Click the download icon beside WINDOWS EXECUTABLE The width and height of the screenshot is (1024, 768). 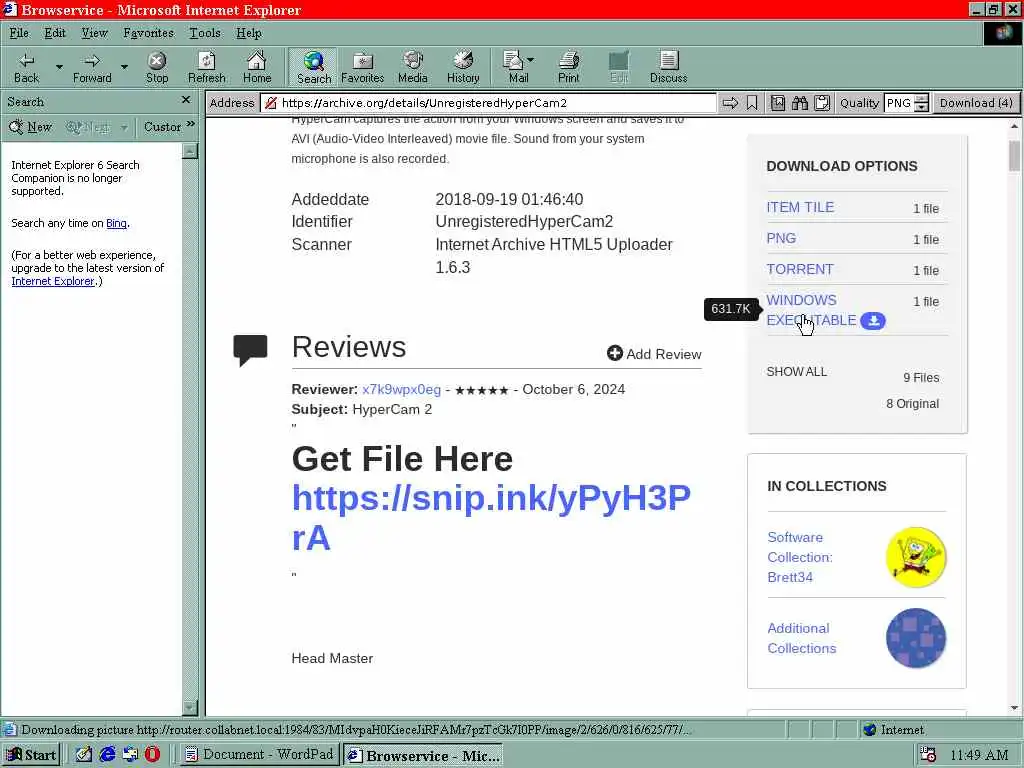click(872, 321)
